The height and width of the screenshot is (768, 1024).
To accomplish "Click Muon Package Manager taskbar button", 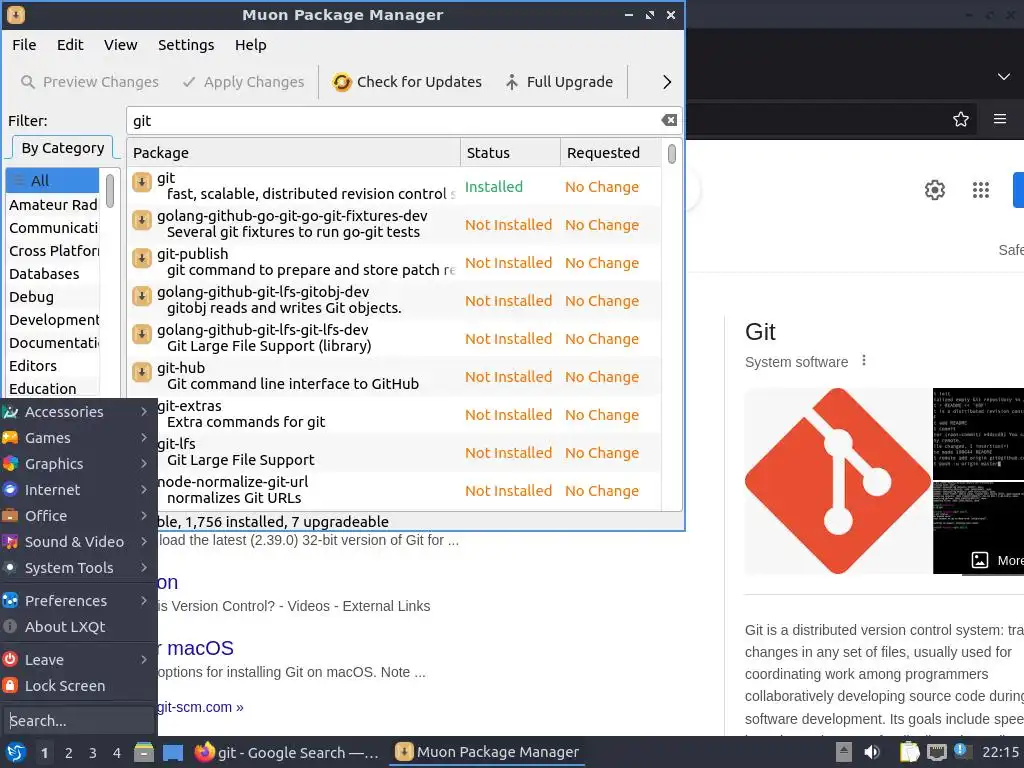I will (488, 752).
